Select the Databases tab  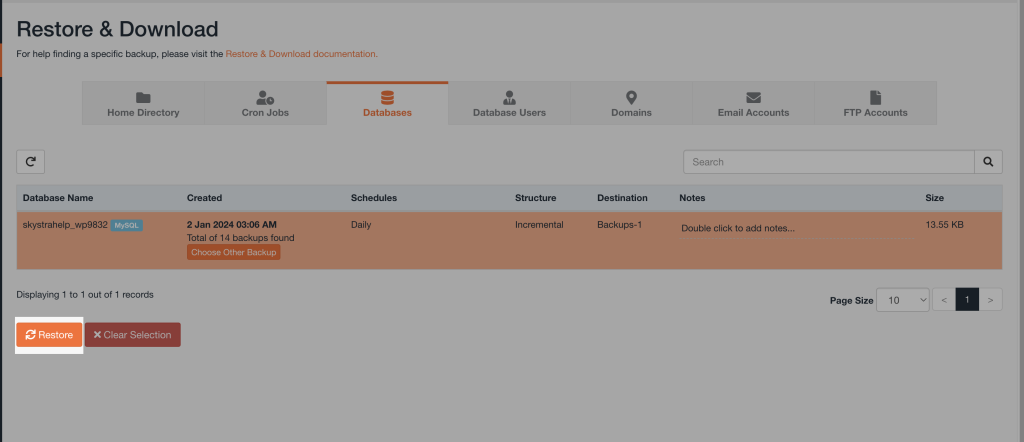(387, 104)
